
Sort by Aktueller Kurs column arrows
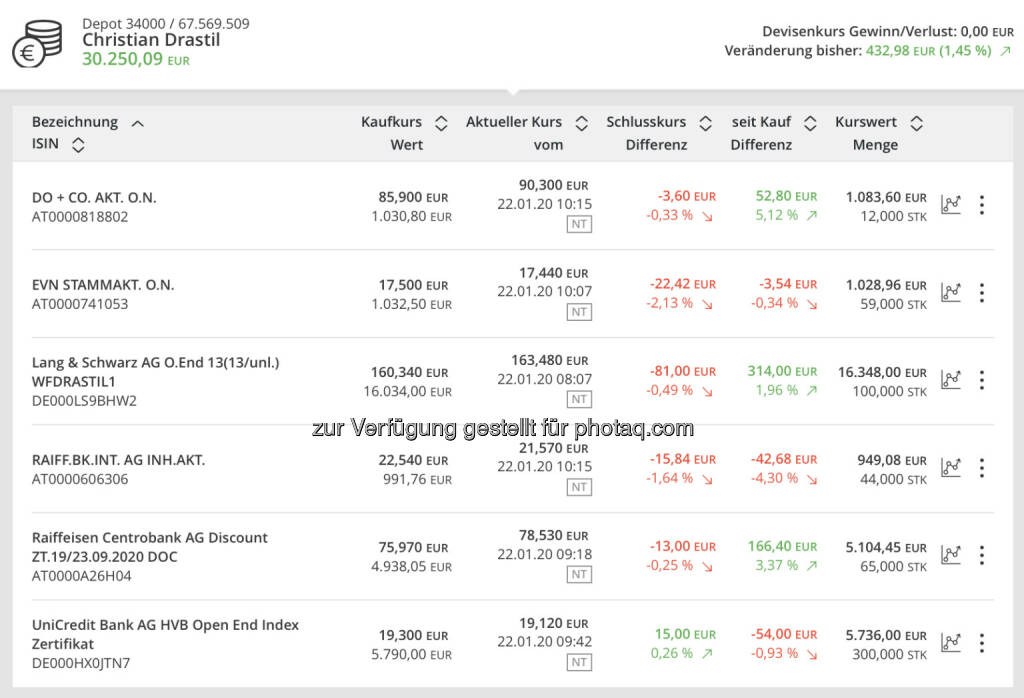click(x=581, y=123)
